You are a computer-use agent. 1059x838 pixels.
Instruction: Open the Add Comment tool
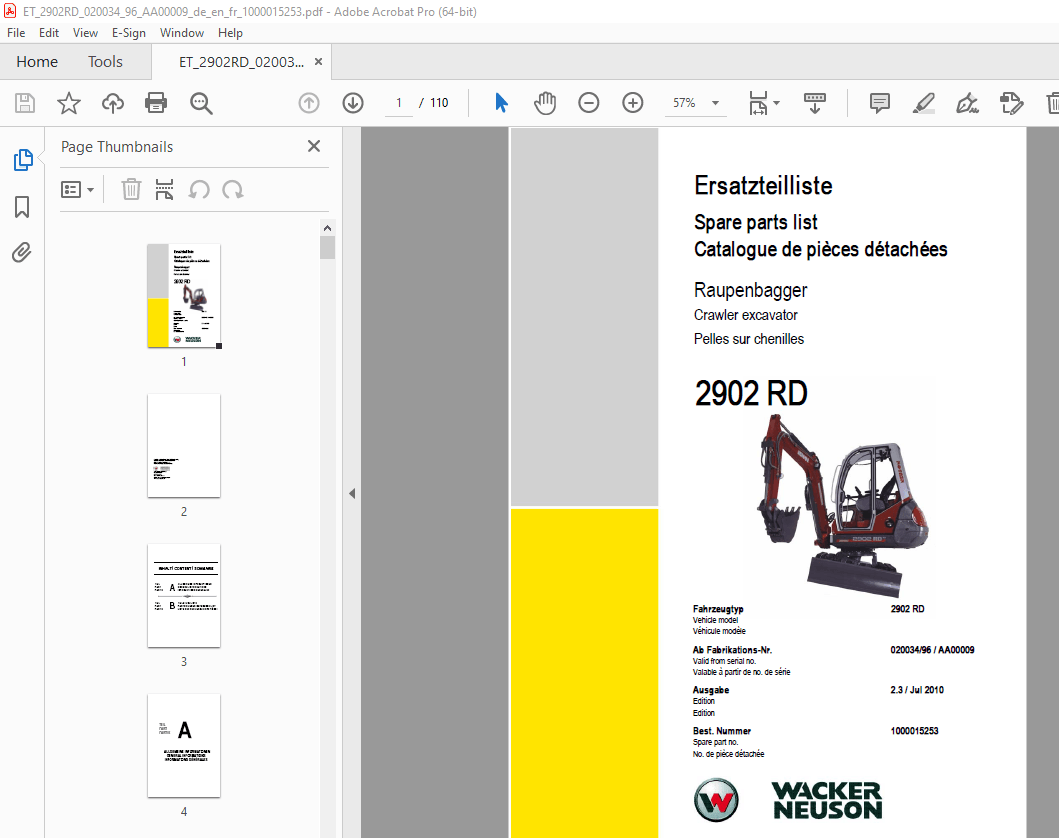click(879, 103)
